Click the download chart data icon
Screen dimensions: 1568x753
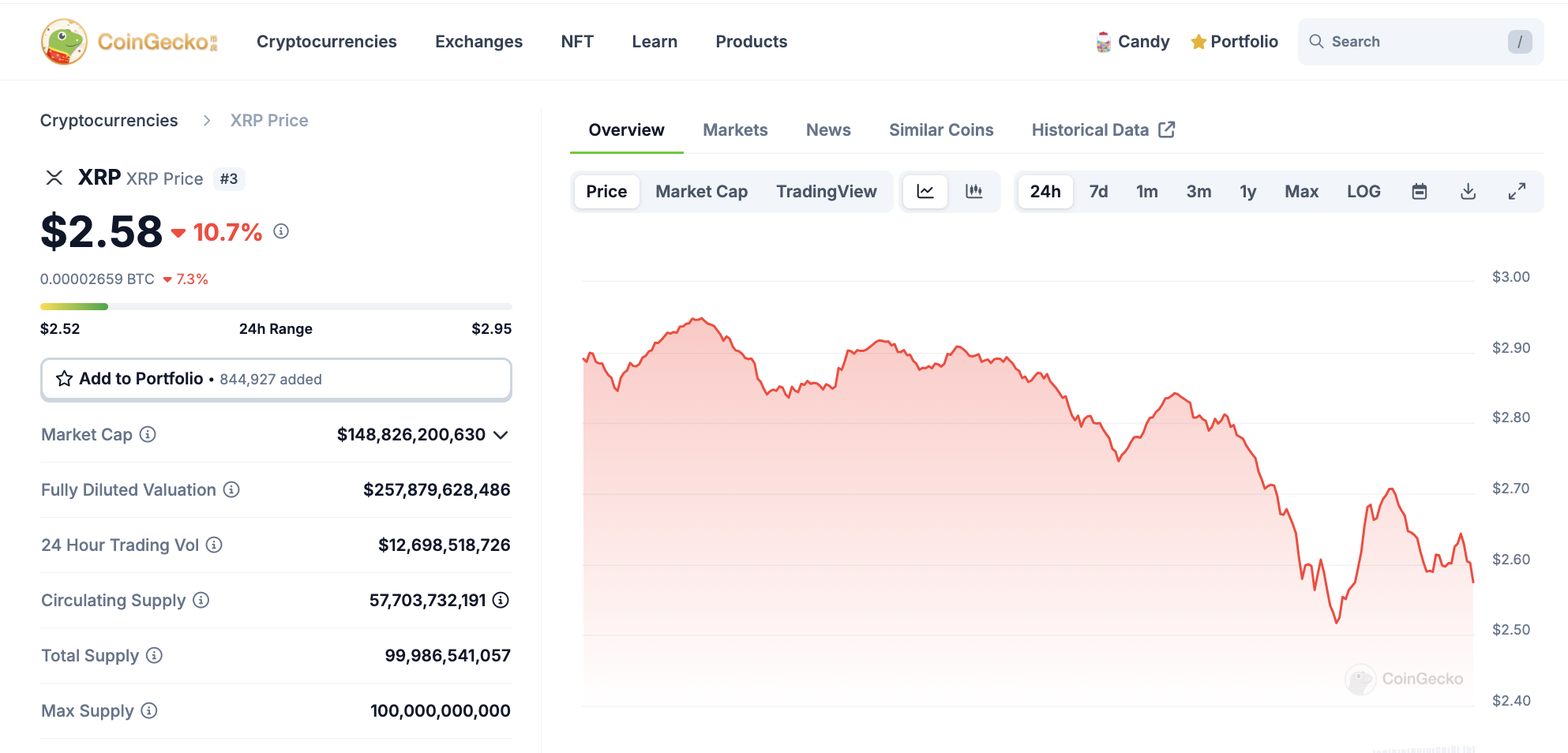(1469, 191)
